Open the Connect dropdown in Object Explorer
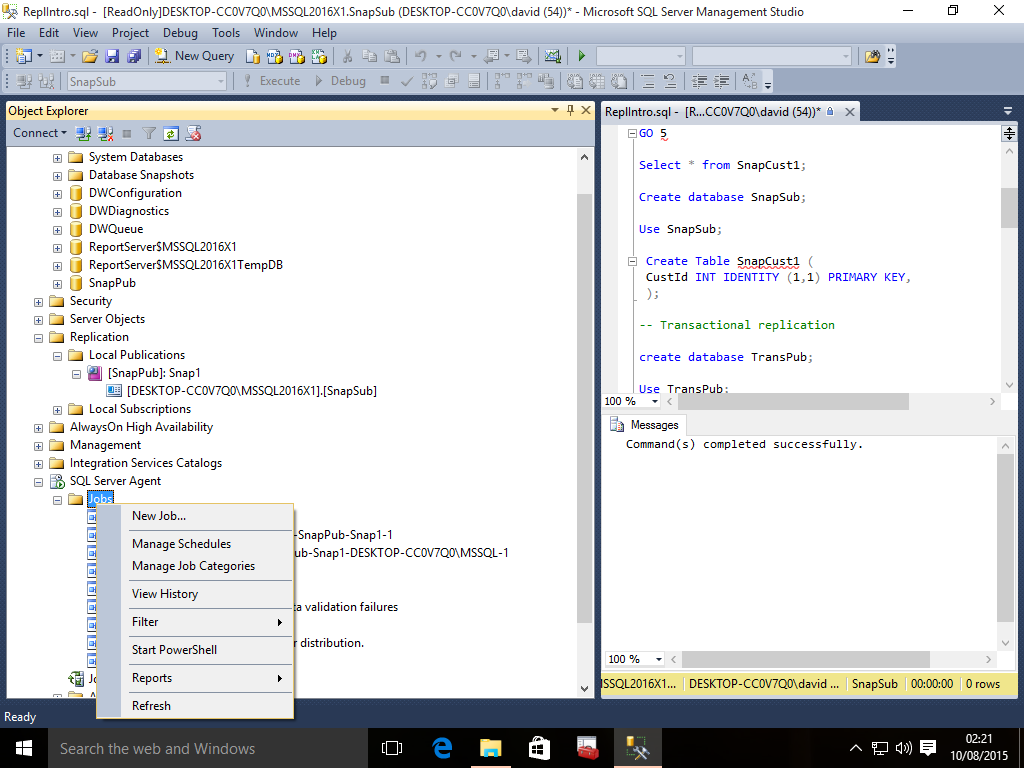1024x768 pixels. (x=40, y=133)
